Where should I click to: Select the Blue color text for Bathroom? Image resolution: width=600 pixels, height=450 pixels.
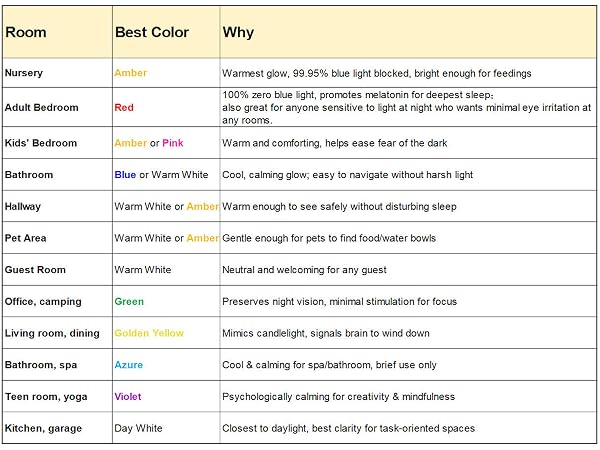point(125,175)
